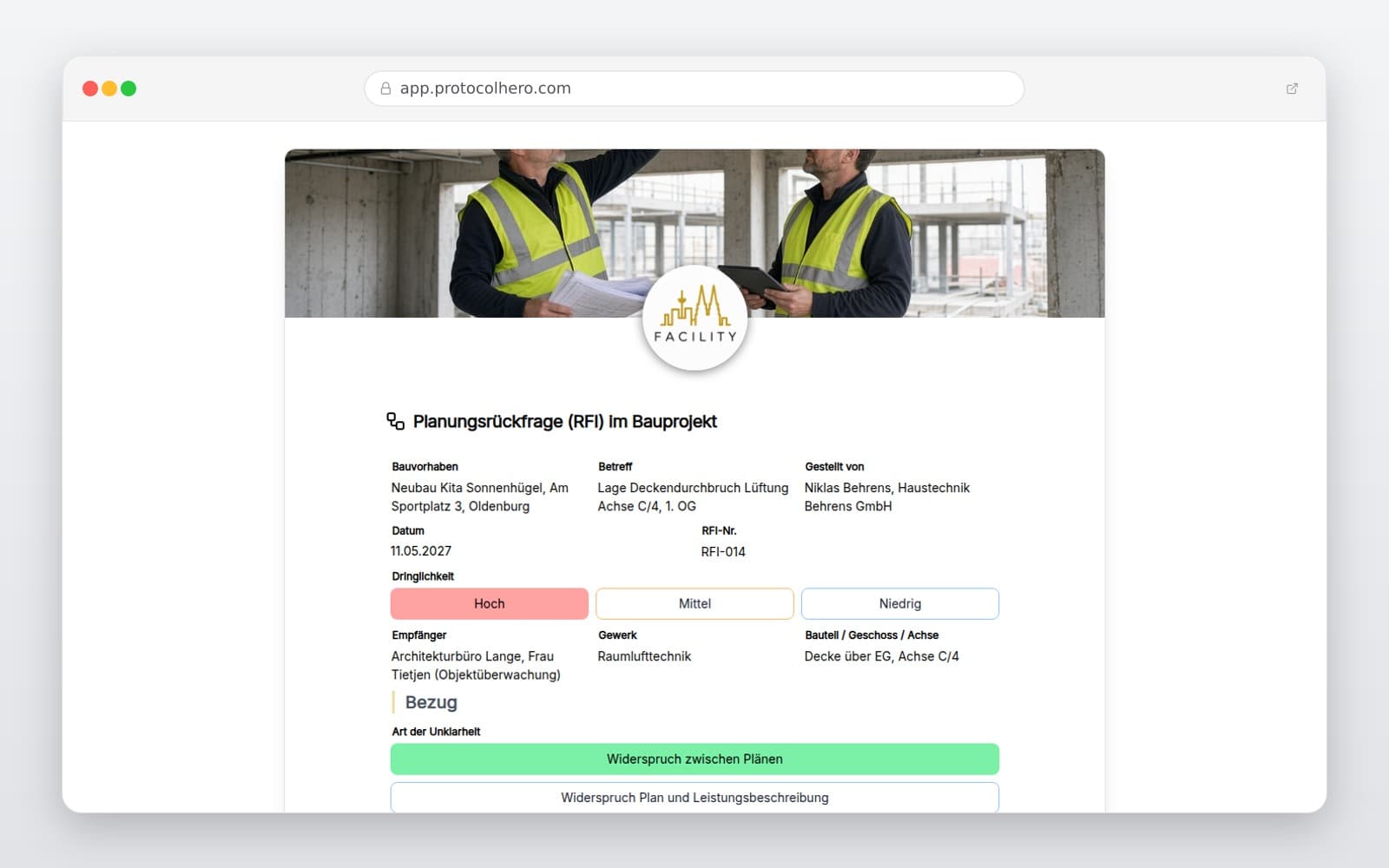Screen dimensions: 1389x868
Task: Click the Art der Unklarheit label
Action: point(436,732)
